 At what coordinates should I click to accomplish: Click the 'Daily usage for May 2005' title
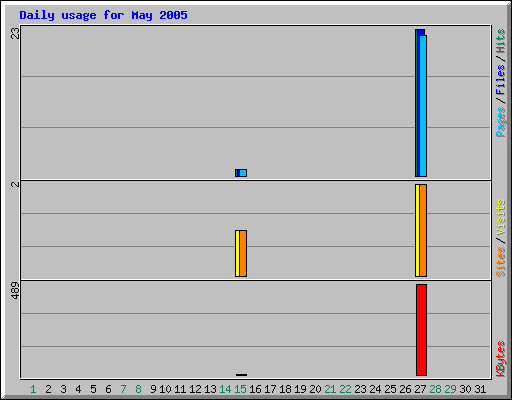[x=103, y=15]
